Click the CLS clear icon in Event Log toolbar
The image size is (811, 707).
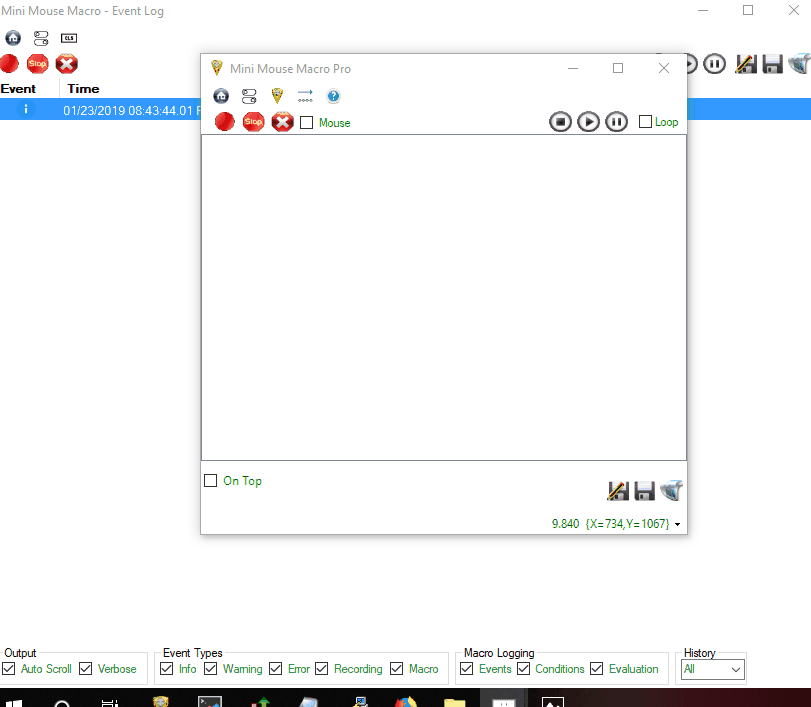(x=68, y=38)
